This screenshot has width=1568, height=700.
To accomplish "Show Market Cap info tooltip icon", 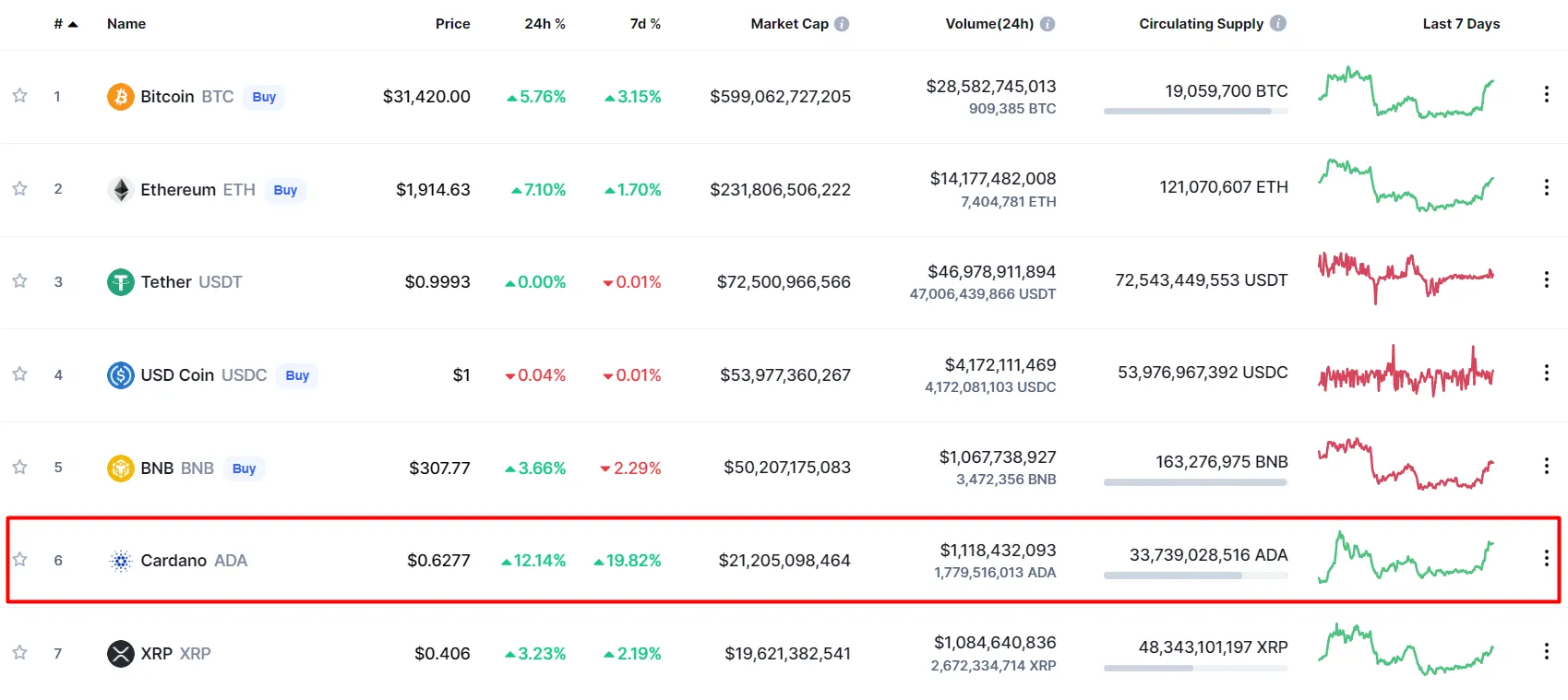I will coord(842,24).
